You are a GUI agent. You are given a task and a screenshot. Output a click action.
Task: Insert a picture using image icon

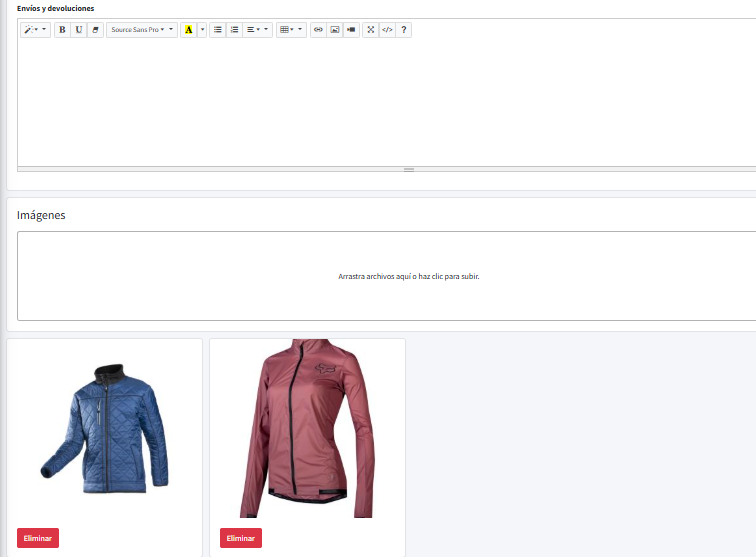pos(335,30)
